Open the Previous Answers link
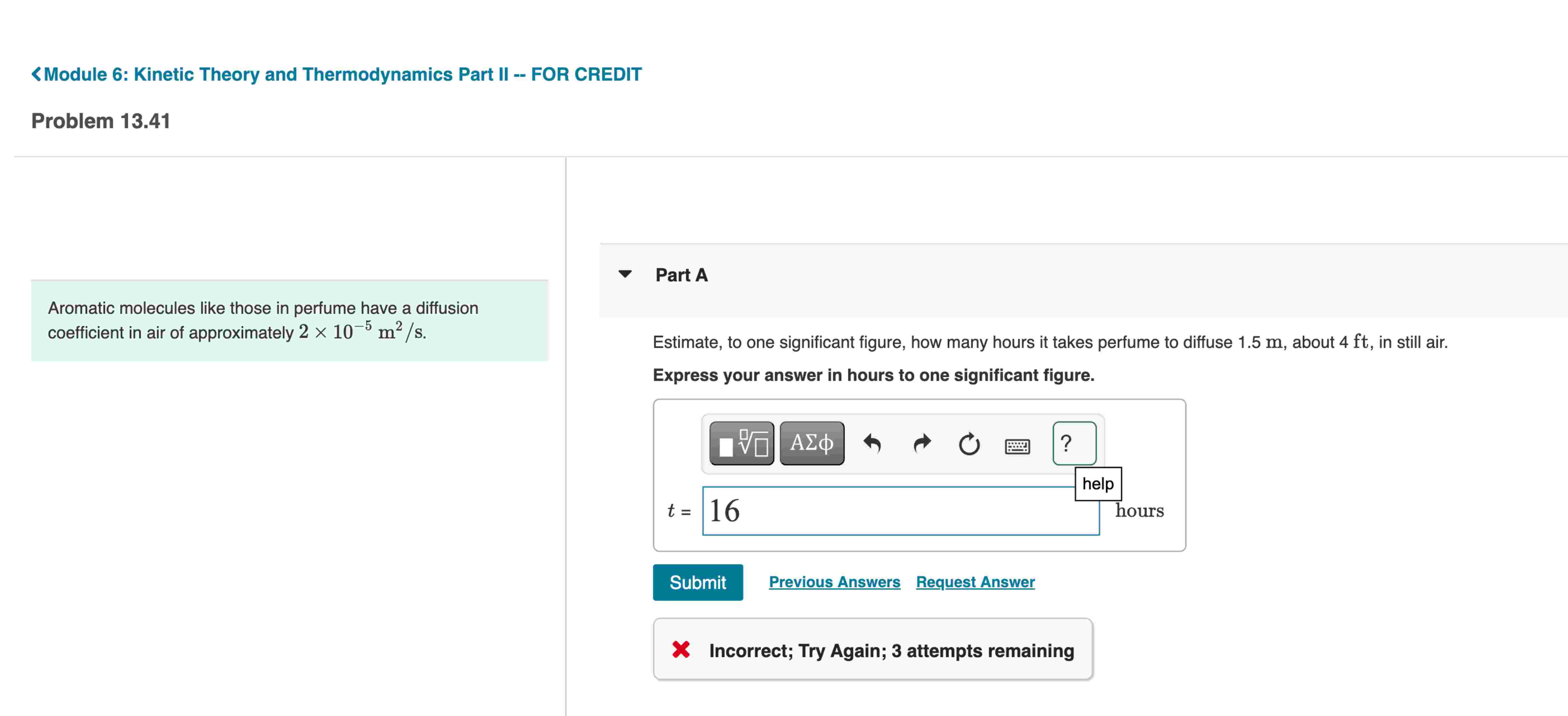This screenshot has width=1568, height=716. pos(834,582)
